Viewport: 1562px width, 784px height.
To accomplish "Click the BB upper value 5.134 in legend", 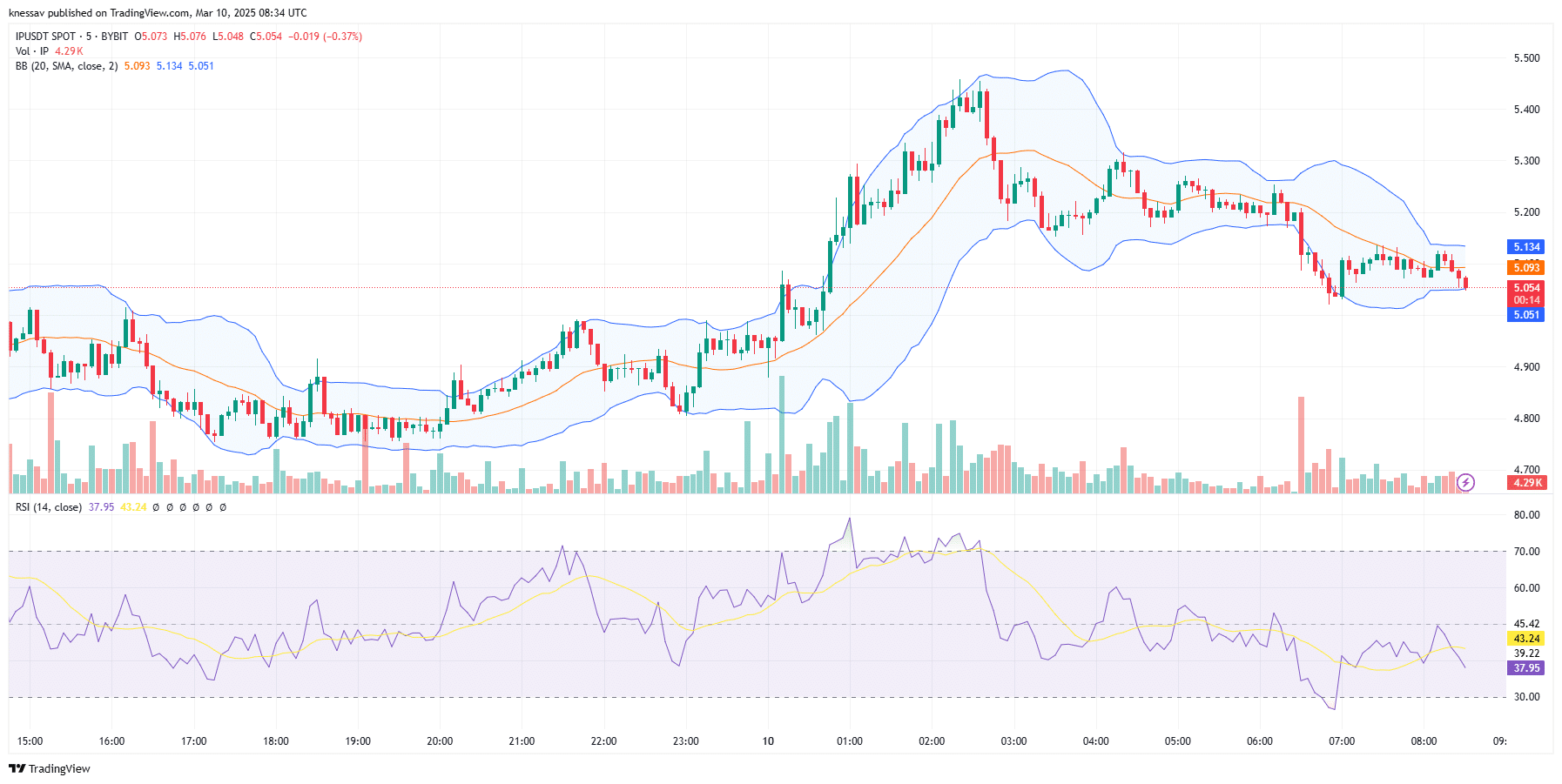I will [169, 66].
